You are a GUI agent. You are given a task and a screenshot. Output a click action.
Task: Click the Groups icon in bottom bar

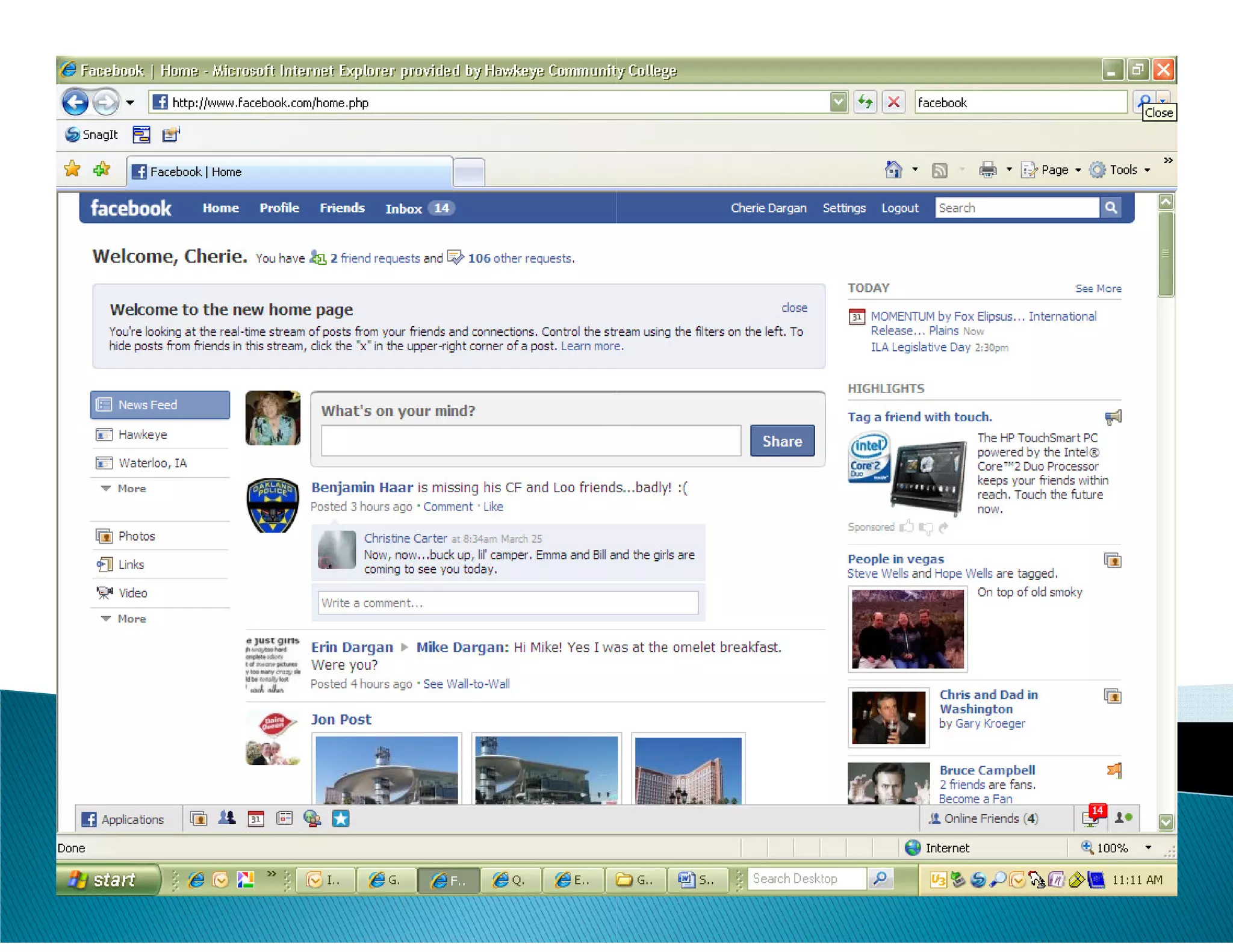pos(227,819)
